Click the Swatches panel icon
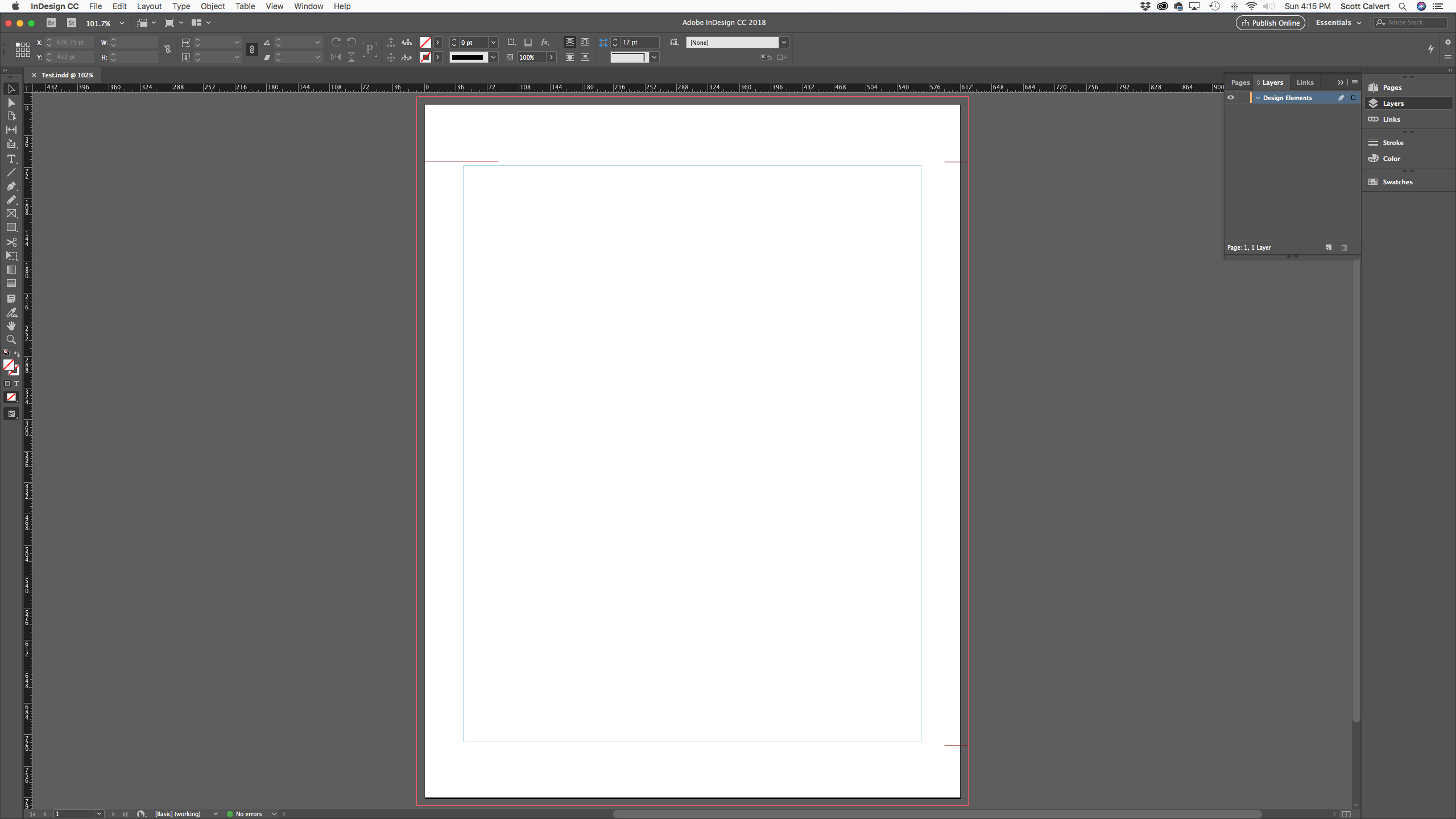The height and width of the screenshot is (819, 1456). pyautogui.click(x=1373, y=182)
